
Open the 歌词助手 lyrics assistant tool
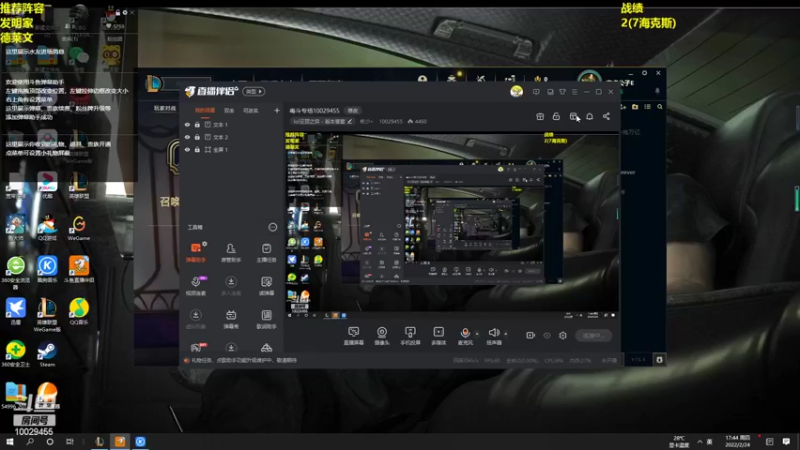pyautogui.click(x=266, y=319)
